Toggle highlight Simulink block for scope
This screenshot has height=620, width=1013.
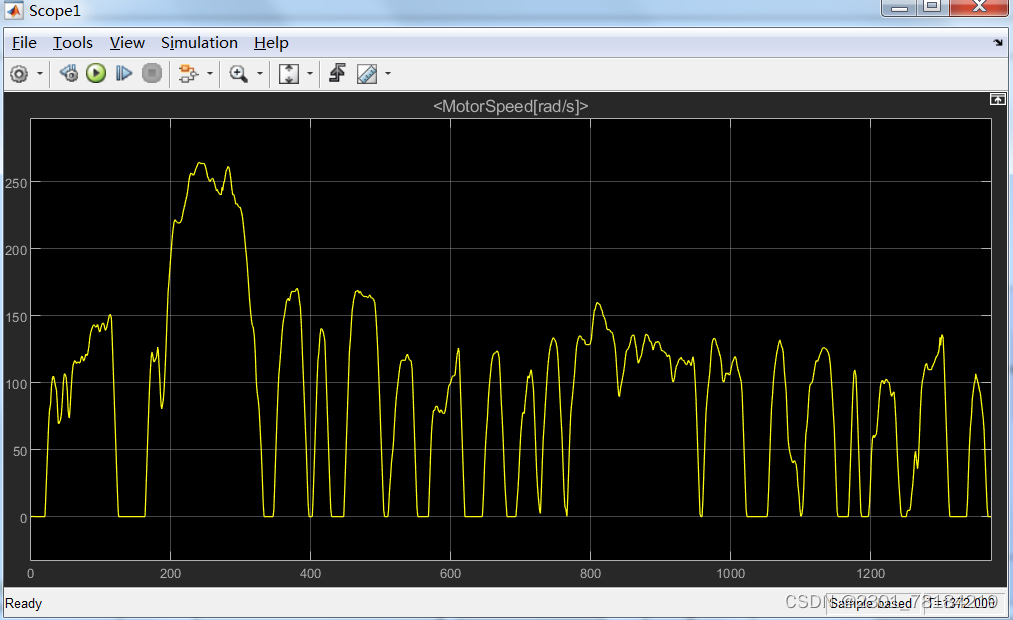coord(337,73)
